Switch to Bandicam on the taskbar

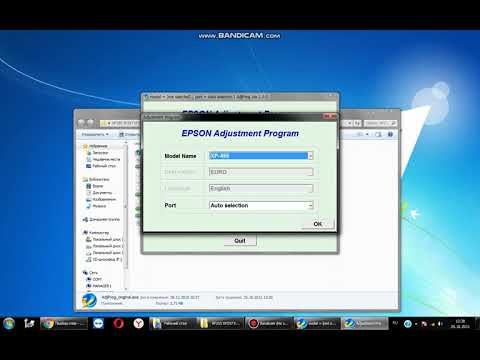[x=269, y=323]
